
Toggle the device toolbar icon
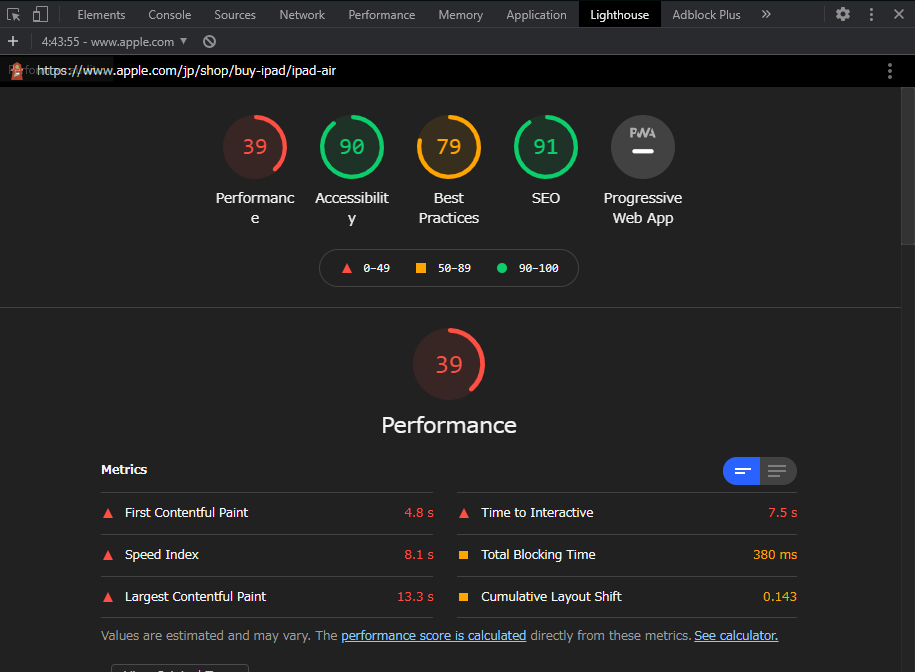[x=40, y=14]
